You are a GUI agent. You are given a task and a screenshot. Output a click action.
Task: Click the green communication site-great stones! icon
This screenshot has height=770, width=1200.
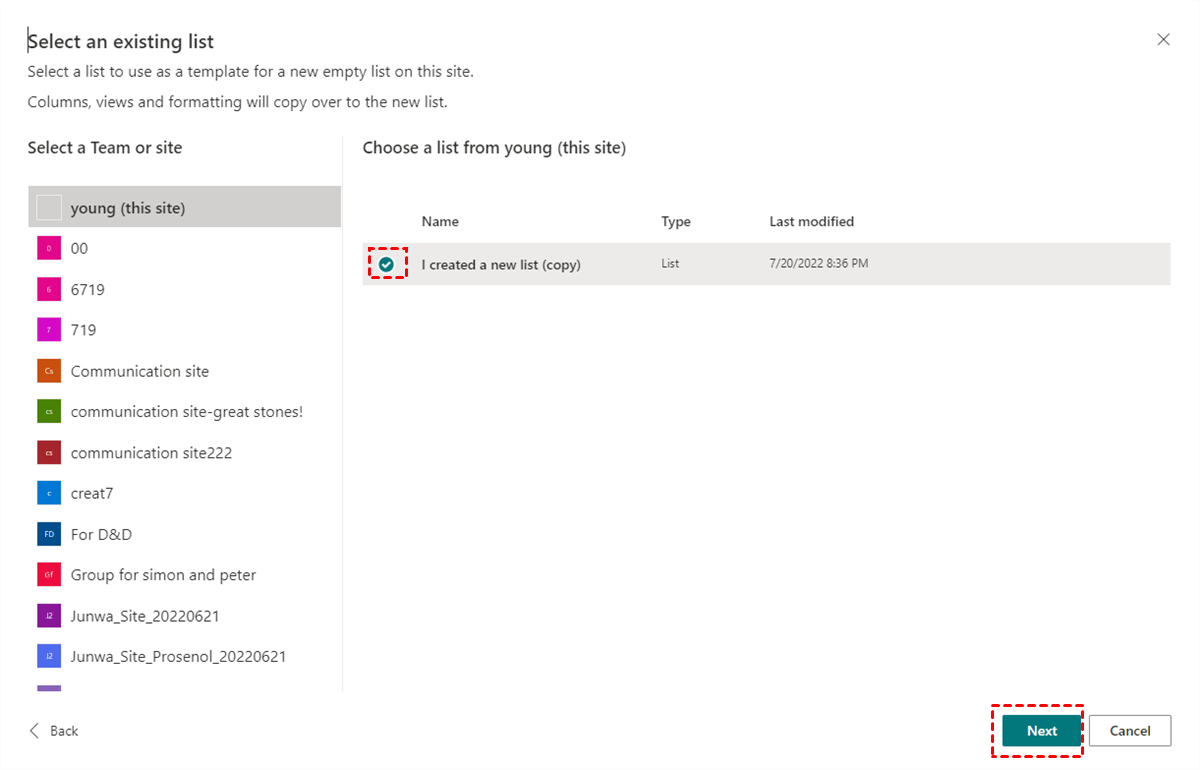(49, 412)
